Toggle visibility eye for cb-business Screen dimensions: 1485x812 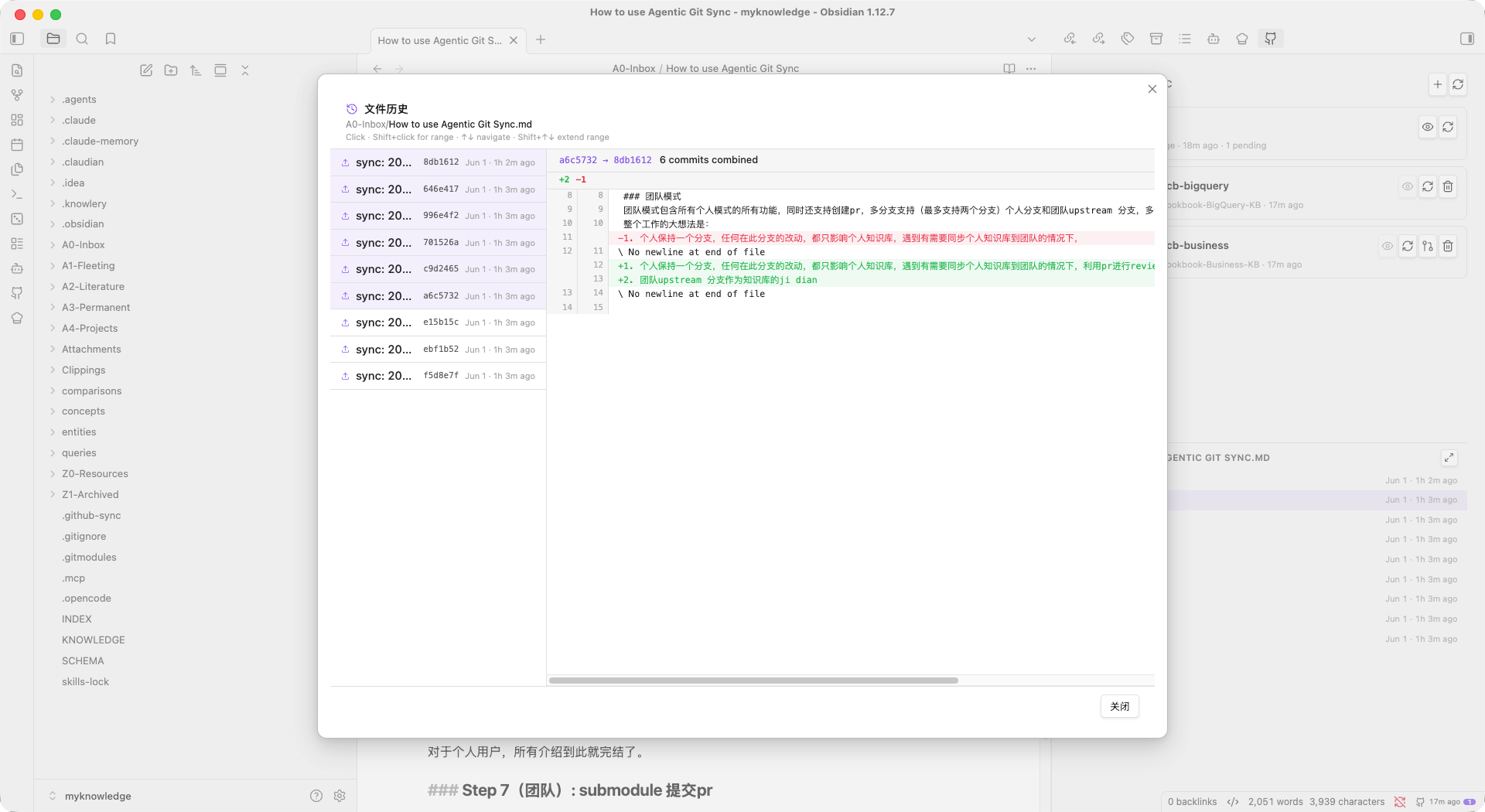tap(1388, 246)
